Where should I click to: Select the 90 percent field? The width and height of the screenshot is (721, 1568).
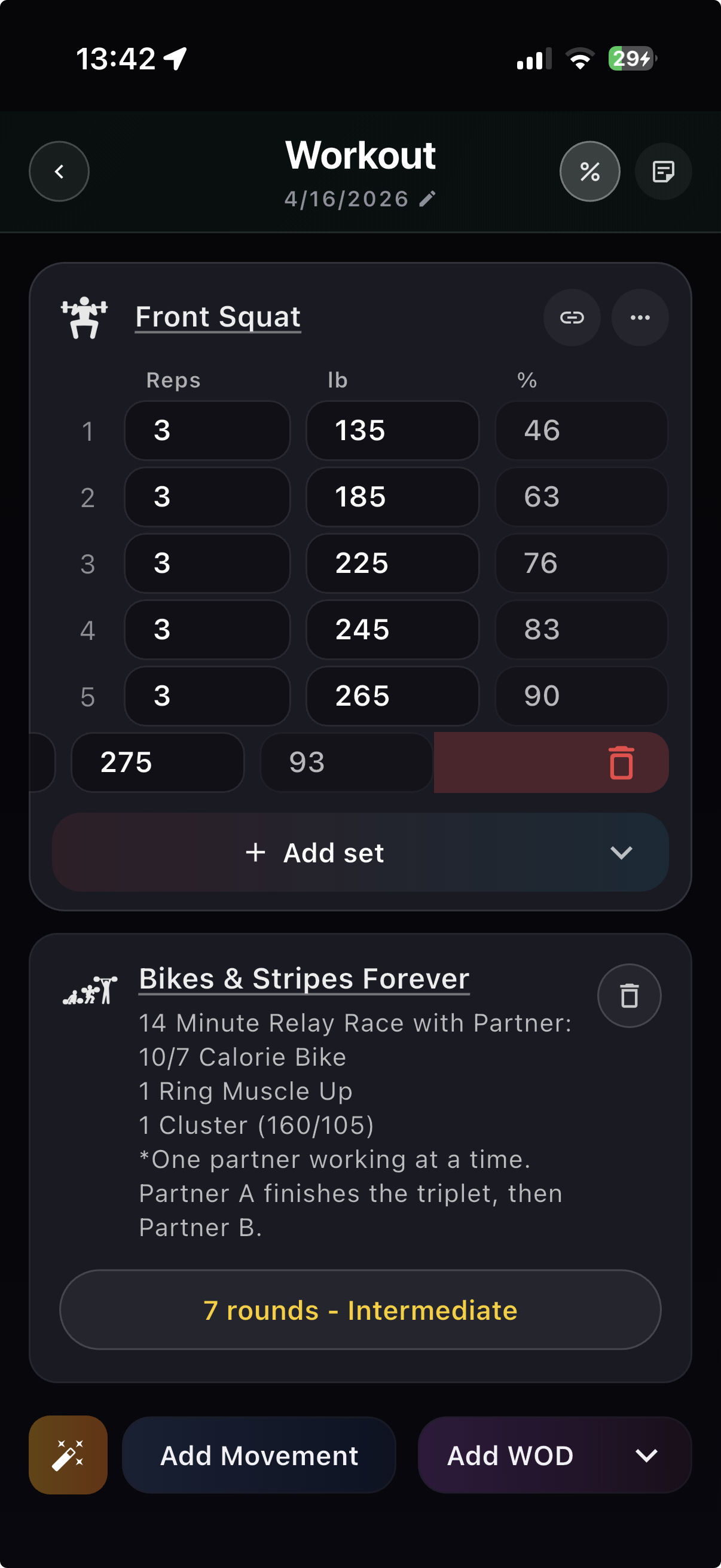click(581, 696)
